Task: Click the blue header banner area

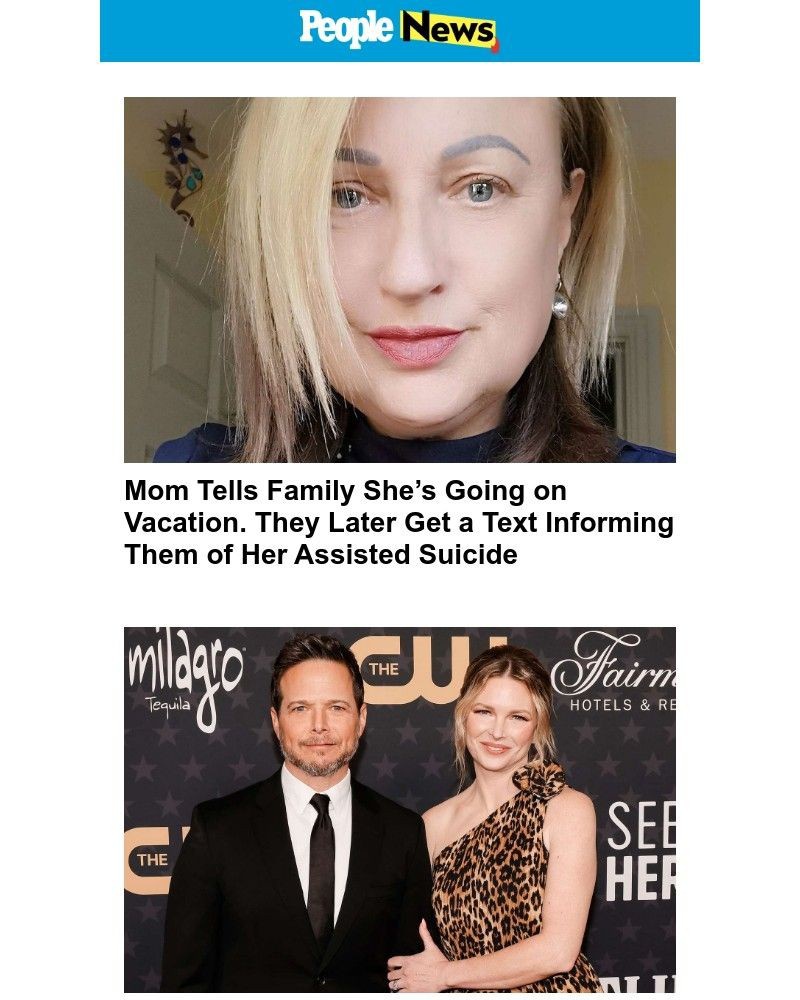Action: pos(399,31)
